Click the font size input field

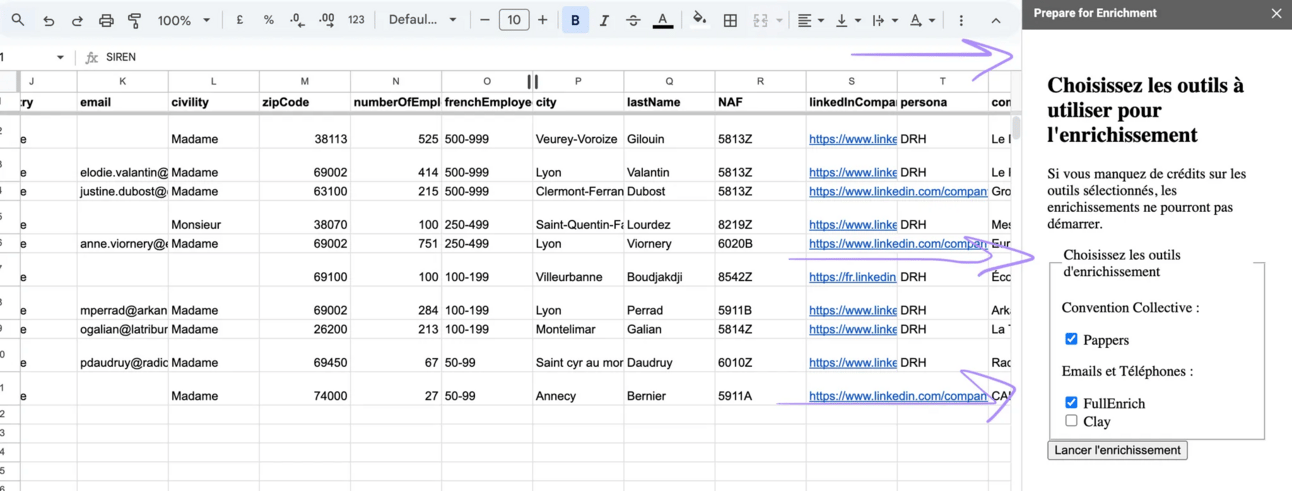[x=513, y=20]
